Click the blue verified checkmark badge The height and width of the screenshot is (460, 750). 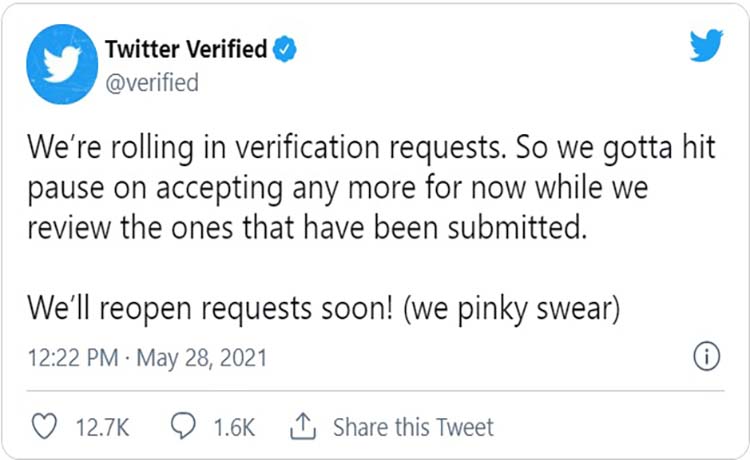point(285,49)
